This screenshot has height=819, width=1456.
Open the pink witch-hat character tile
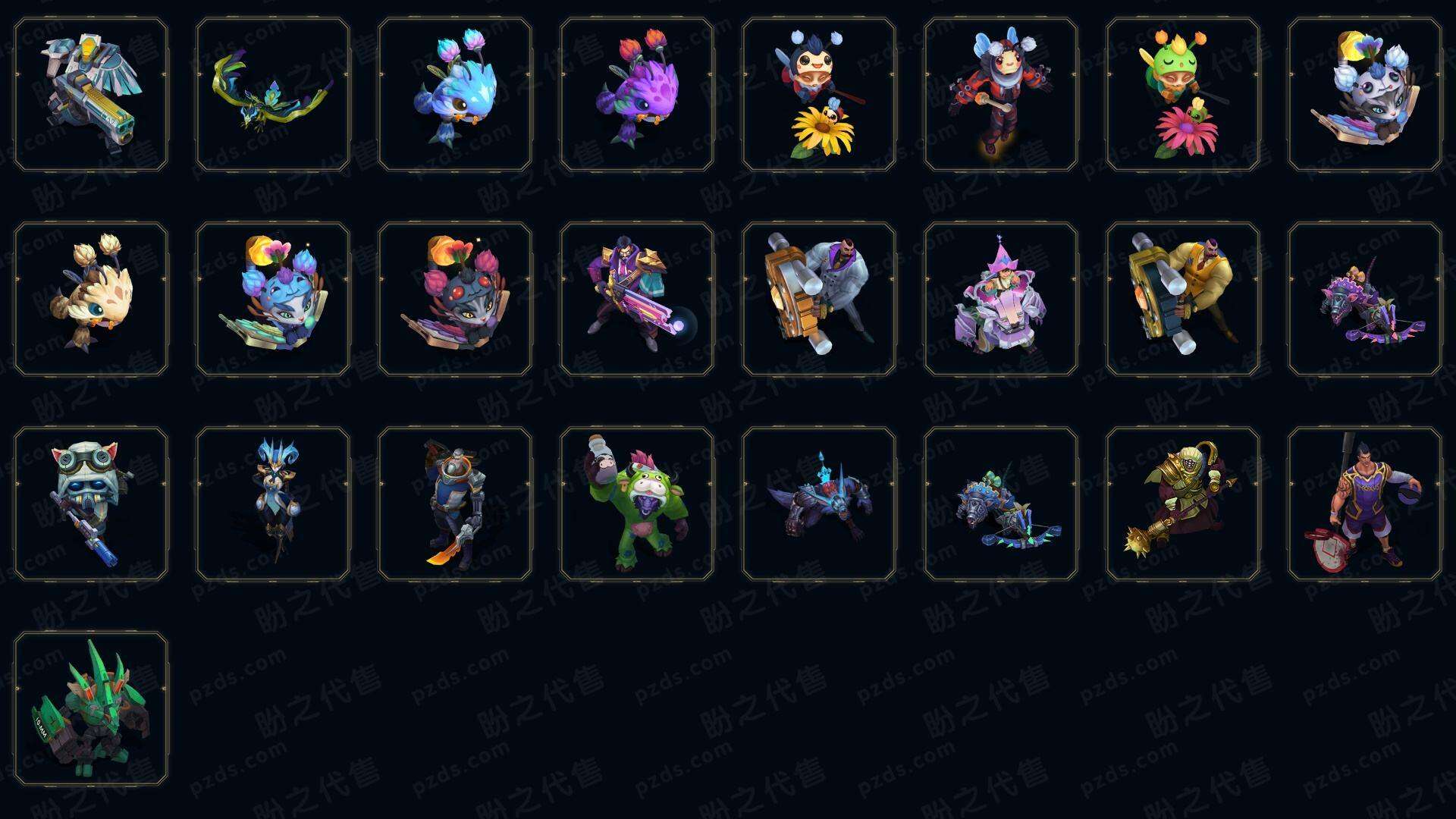(1001, 299)
